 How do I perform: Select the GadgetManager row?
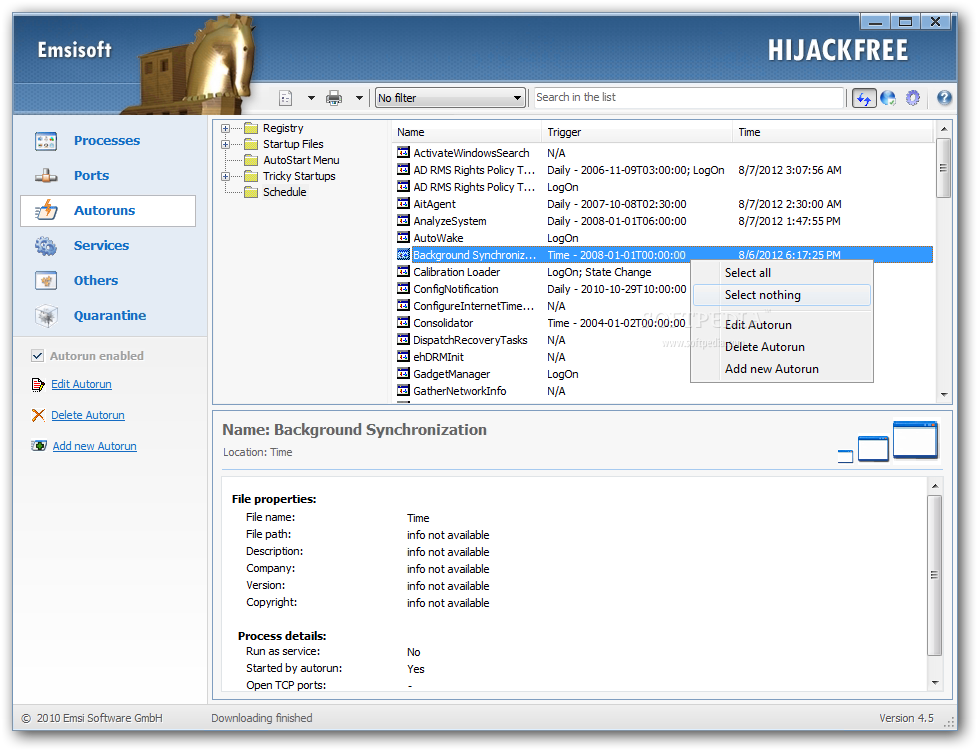(x=541, y=374)
